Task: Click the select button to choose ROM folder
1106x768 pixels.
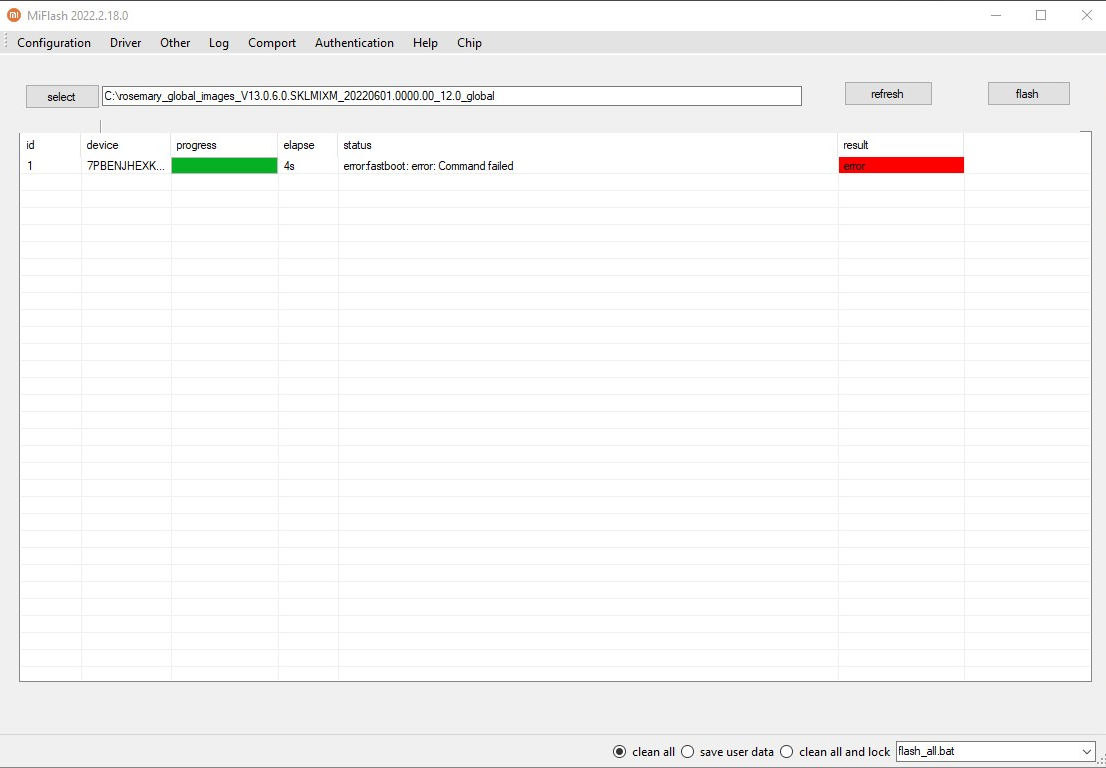Action: tap(62, 97)
